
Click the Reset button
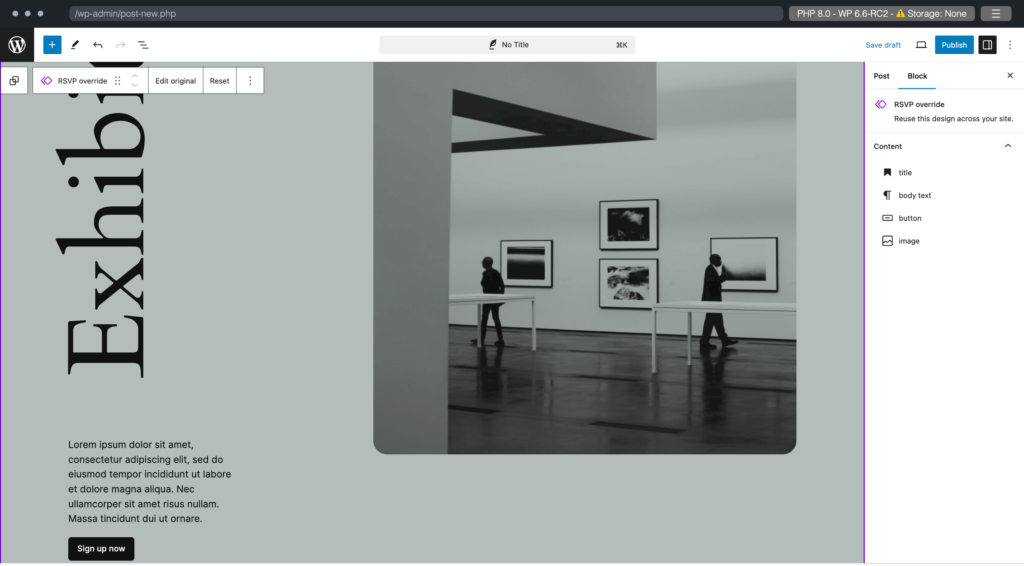pyautogui.click(x=219, y=81)
